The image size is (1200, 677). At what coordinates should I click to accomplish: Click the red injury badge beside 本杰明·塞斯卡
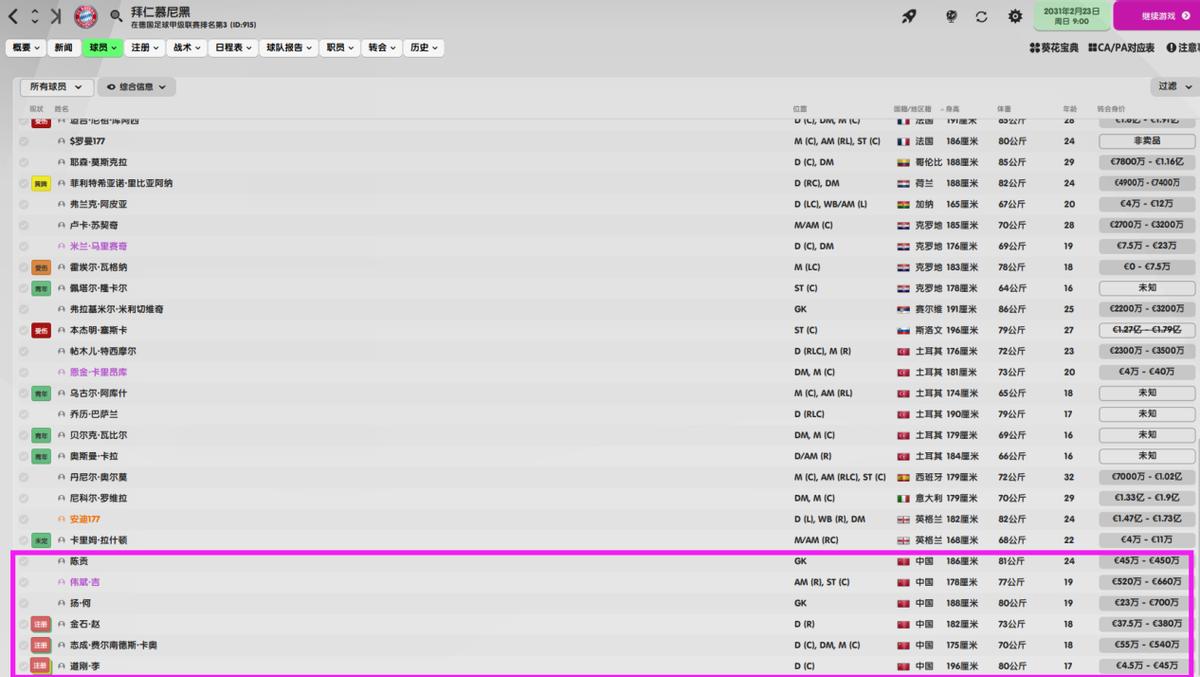(41, 330)
